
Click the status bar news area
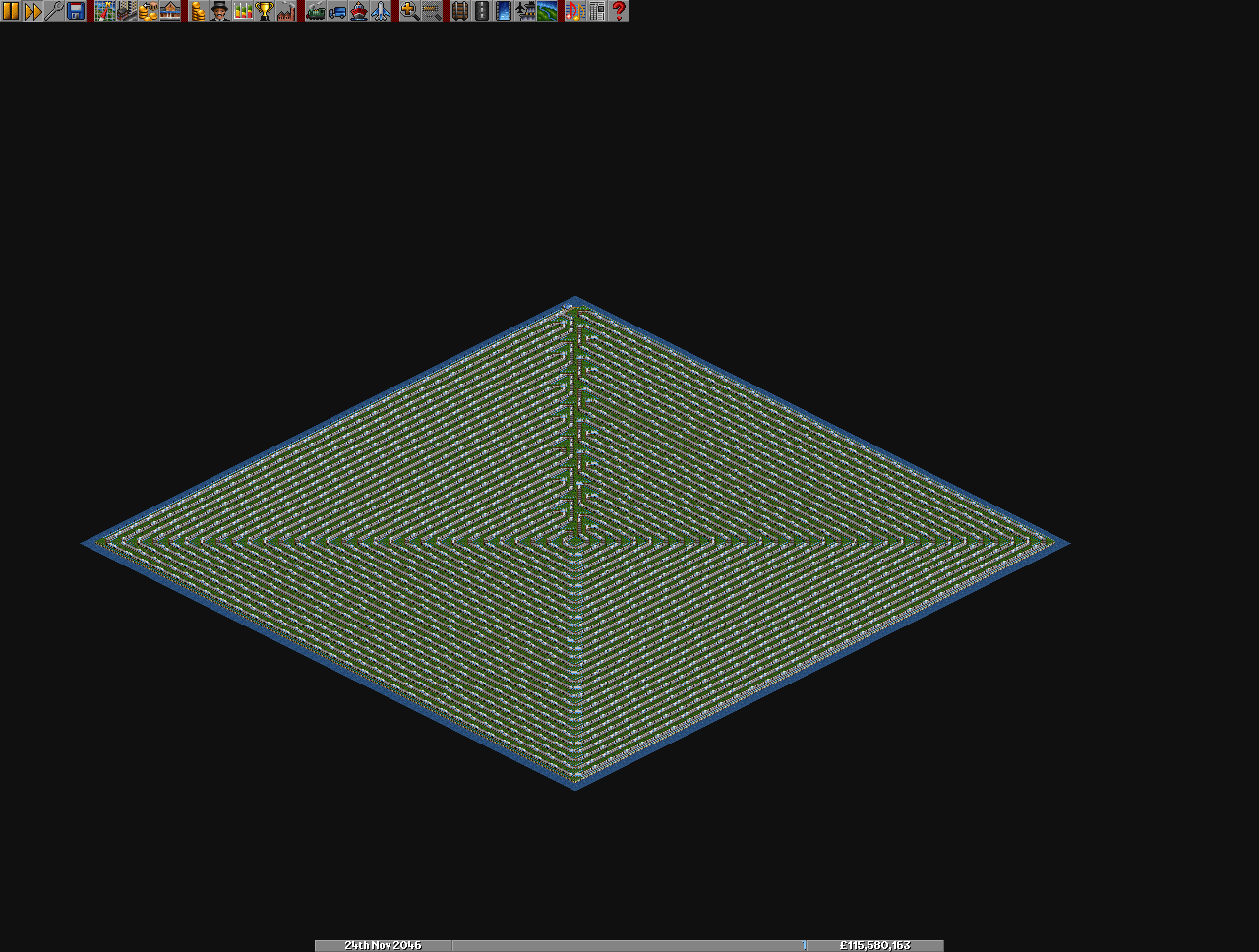click(629, 945)
